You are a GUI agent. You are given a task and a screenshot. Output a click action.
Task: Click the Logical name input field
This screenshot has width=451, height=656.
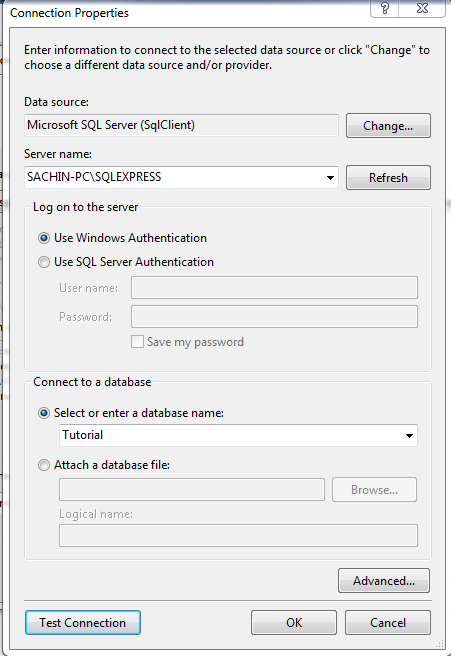pyautogui.click(x=238, y=536)
